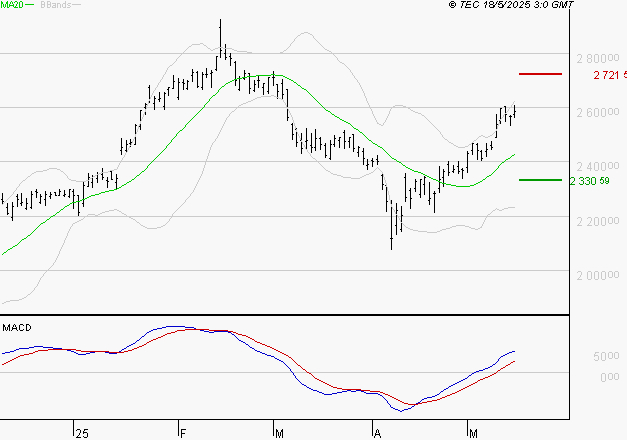Click the 2 000 price axis label

click(x=598, y=275)
